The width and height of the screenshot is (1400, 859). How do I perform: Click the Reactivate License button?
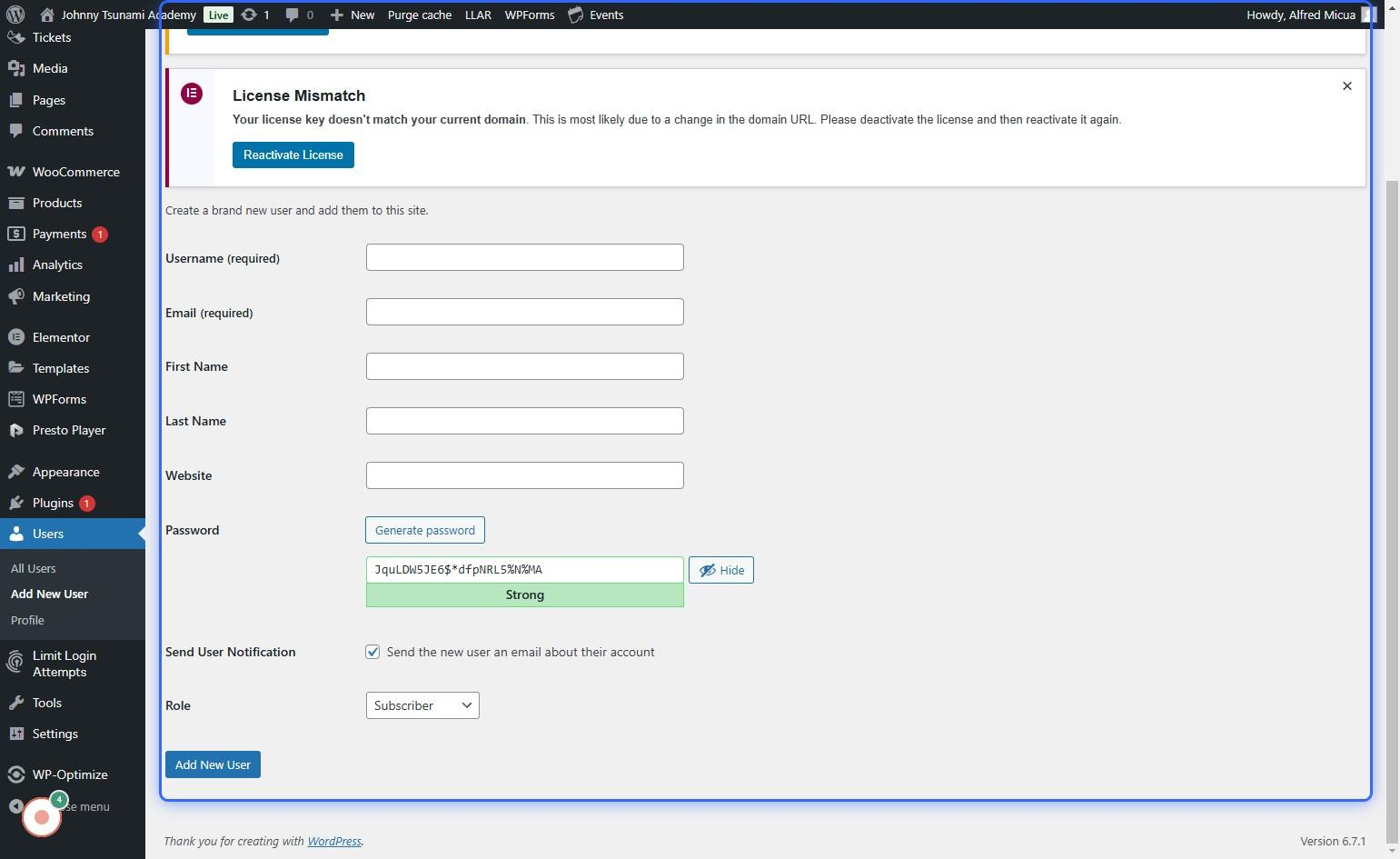coord(293,155)
